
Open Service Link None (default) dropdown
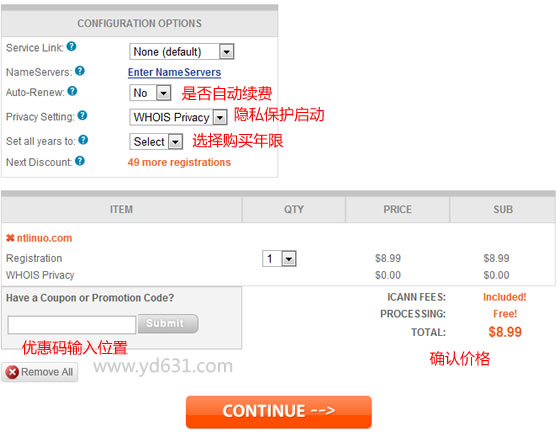coord(181,52)
